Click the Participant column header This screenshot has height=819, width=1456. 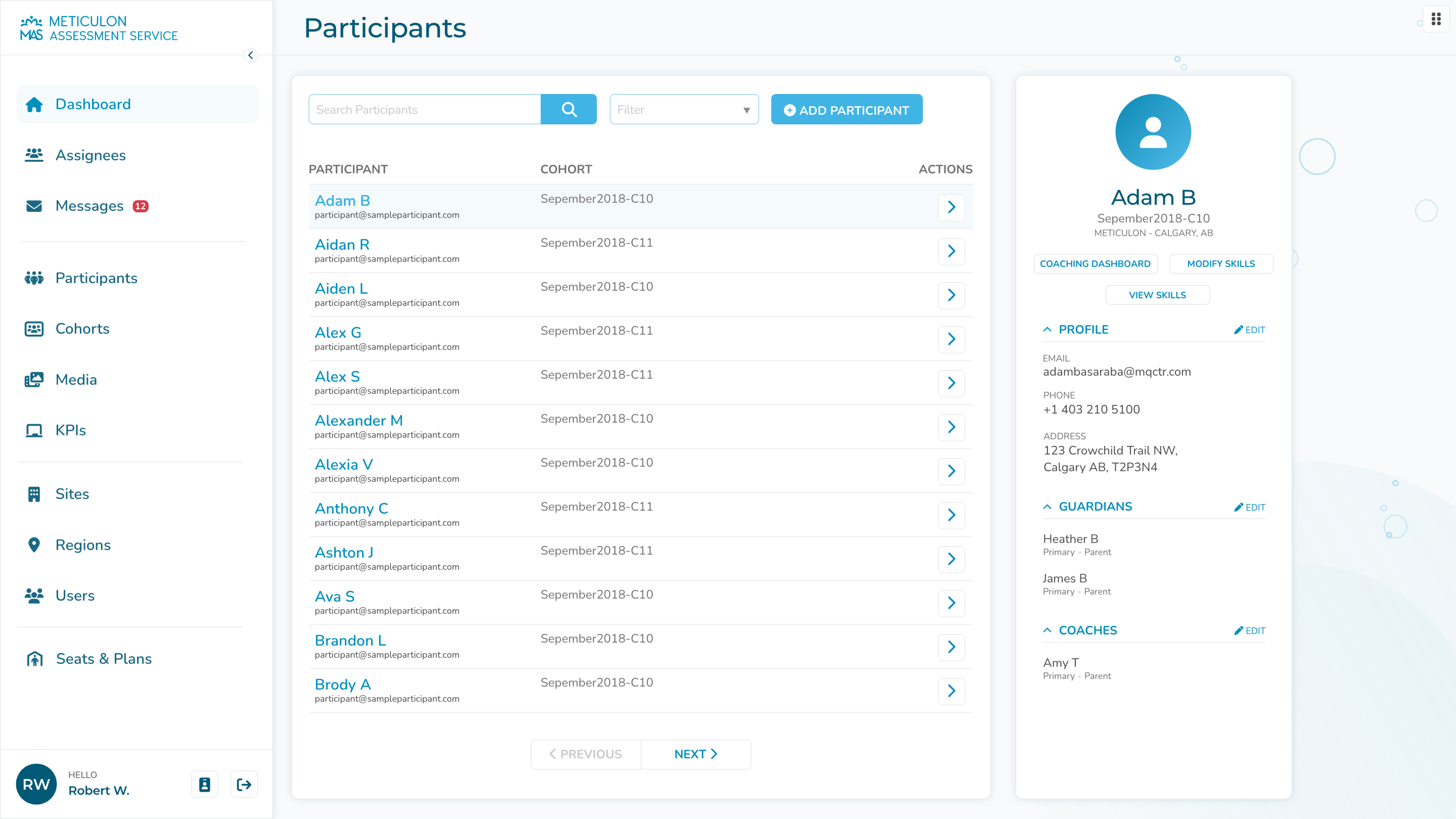(348, 169)
